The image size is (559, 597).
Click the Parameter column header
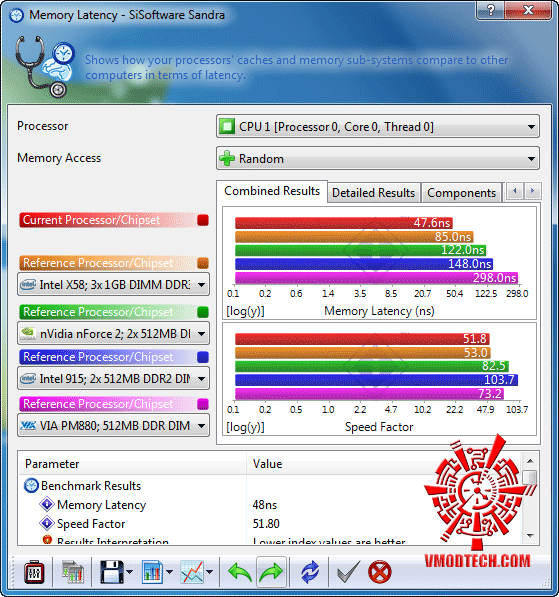click(x=132, y=464)
